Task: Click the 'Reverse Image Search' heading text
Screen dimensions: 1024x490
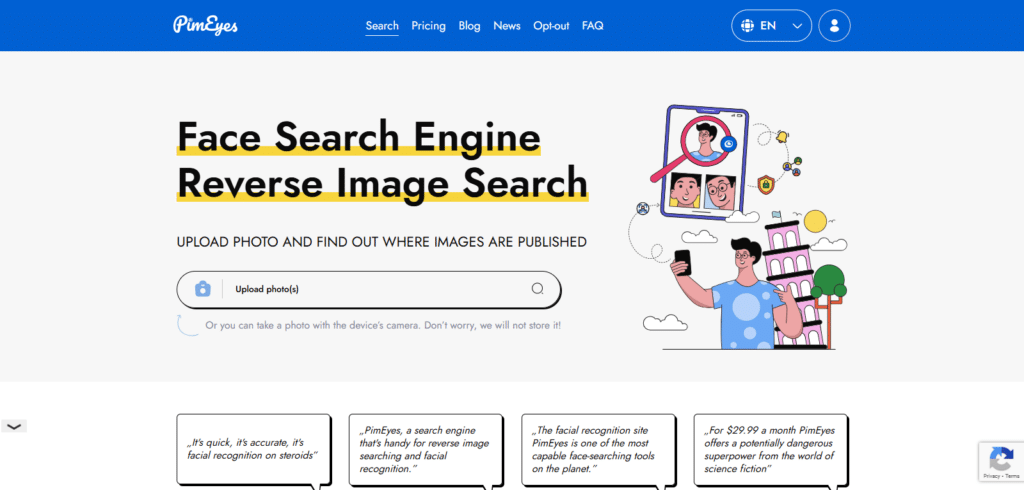Action: coord(382,182)
